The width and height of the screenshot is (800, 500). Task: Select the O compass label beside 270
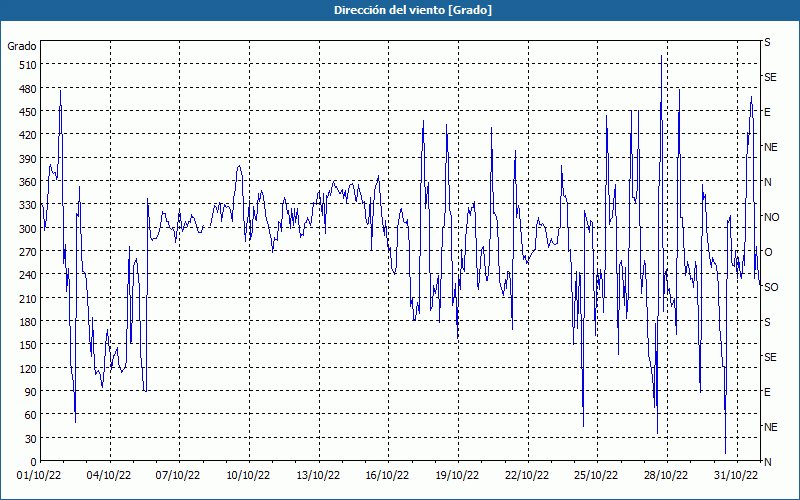pyautogui.click(x=768, y=252)
